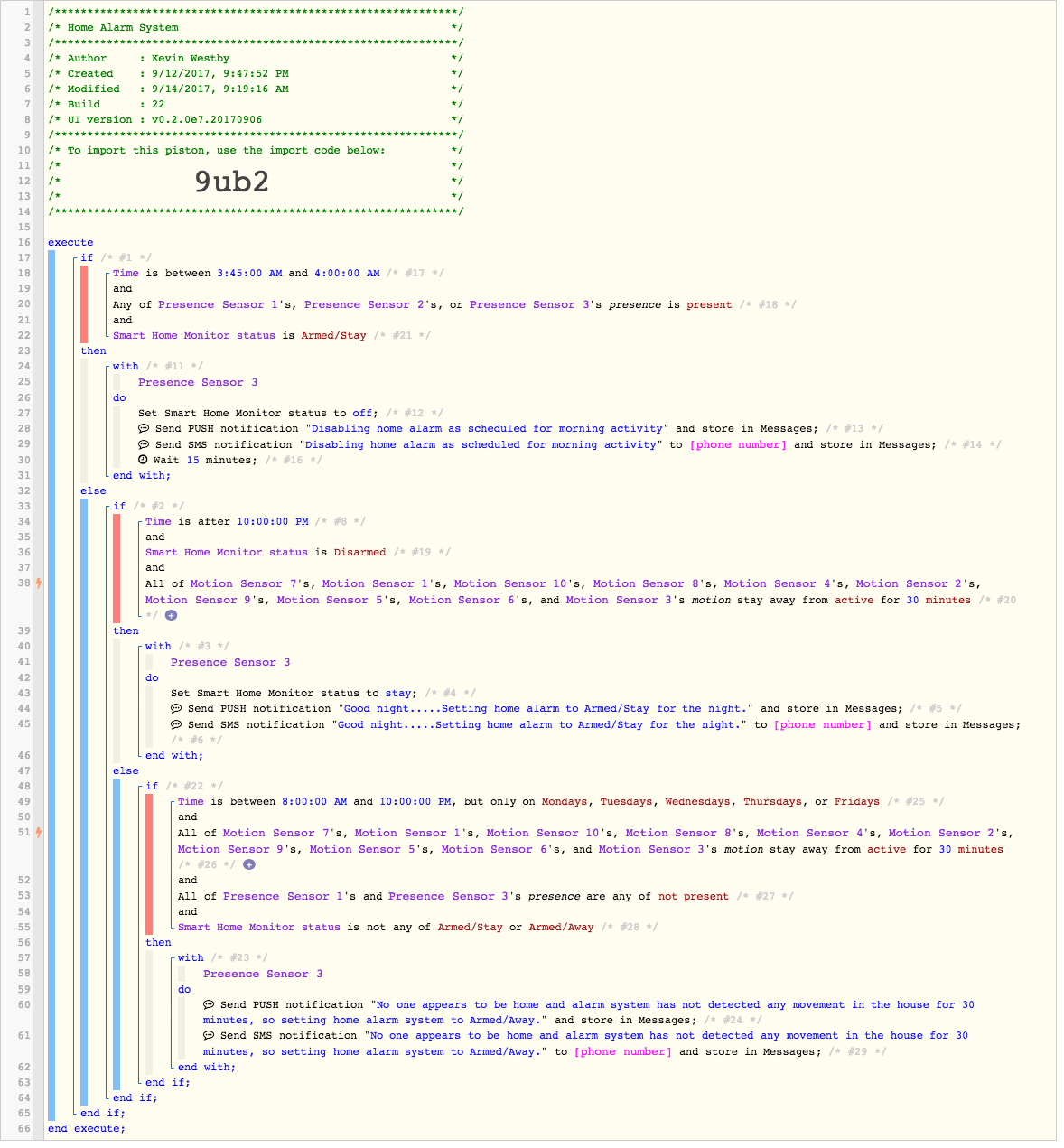Click 'end execute;' on the last line
Viewport: 1064px width, 1148px height.
87,1128
